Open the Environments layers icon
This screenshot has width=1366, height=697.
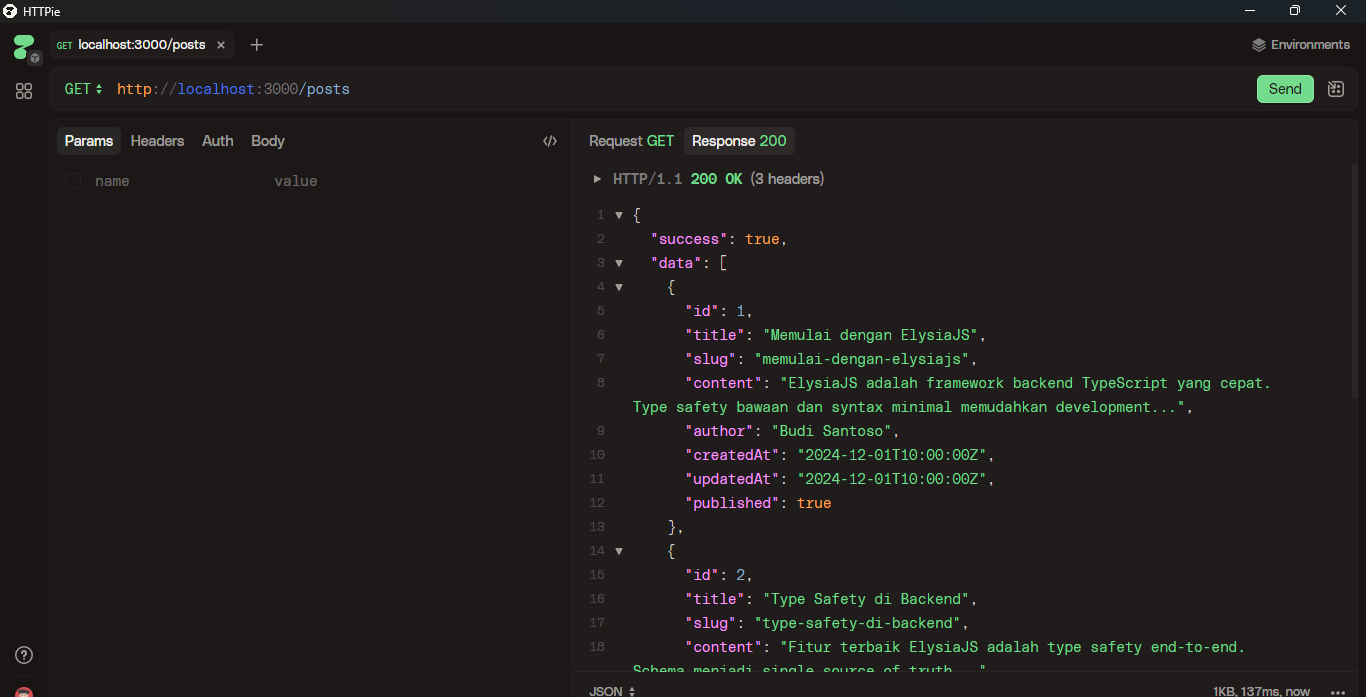[x=1259, y=45]
